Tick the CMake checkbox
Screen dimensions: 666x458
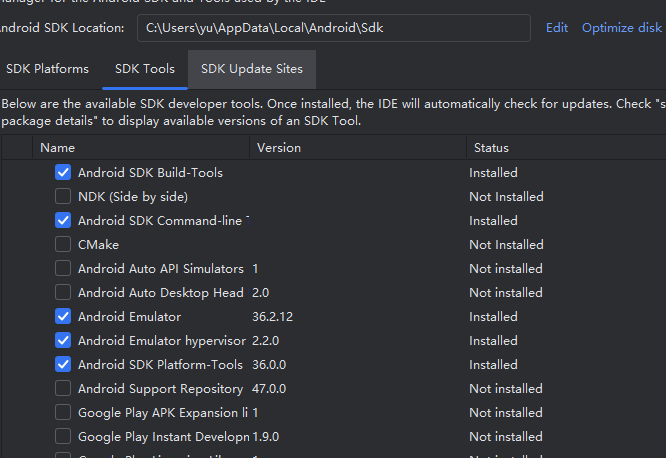[x=63, y=245]
